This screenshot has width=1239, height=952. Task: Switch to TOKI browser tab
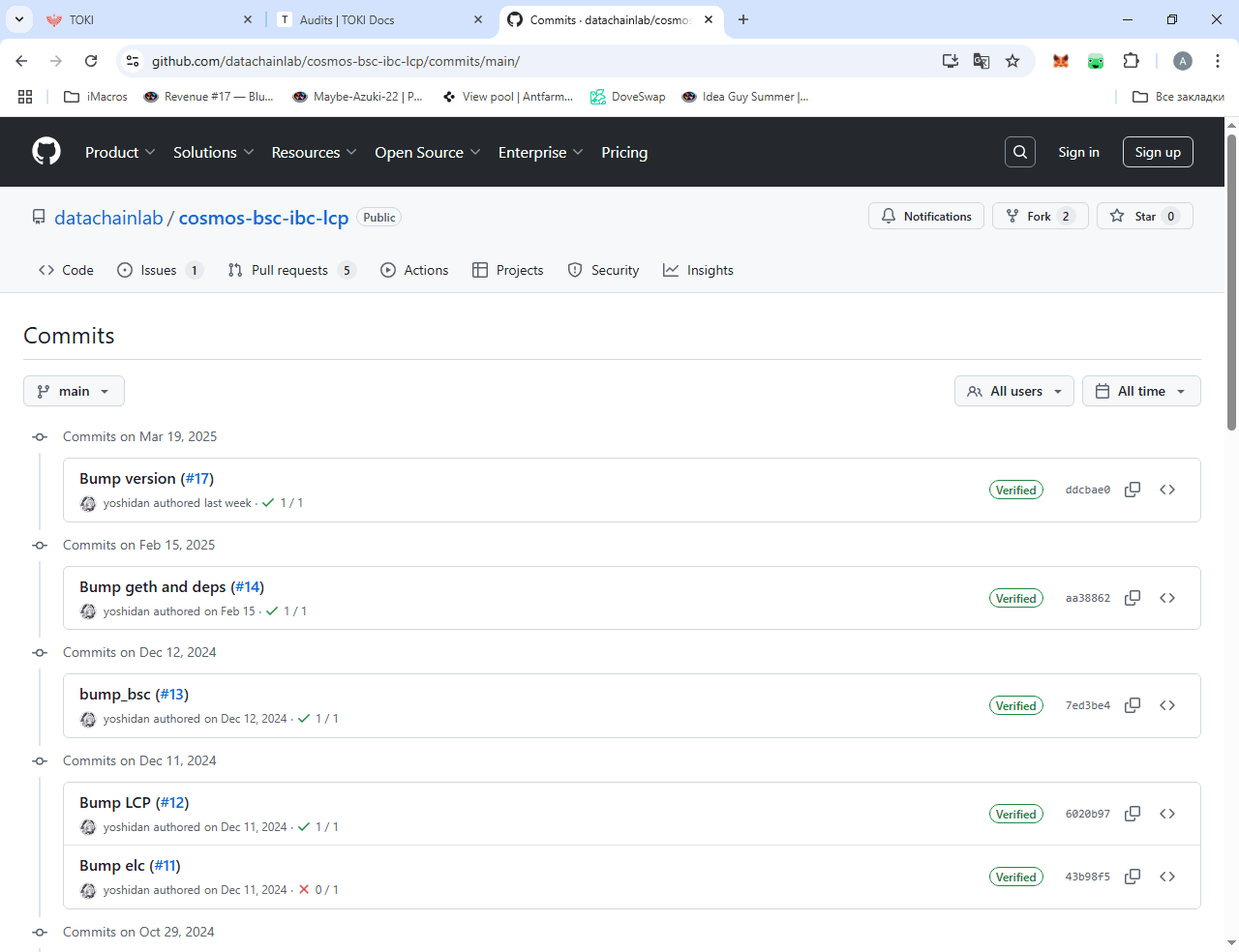tap(150, 19)
